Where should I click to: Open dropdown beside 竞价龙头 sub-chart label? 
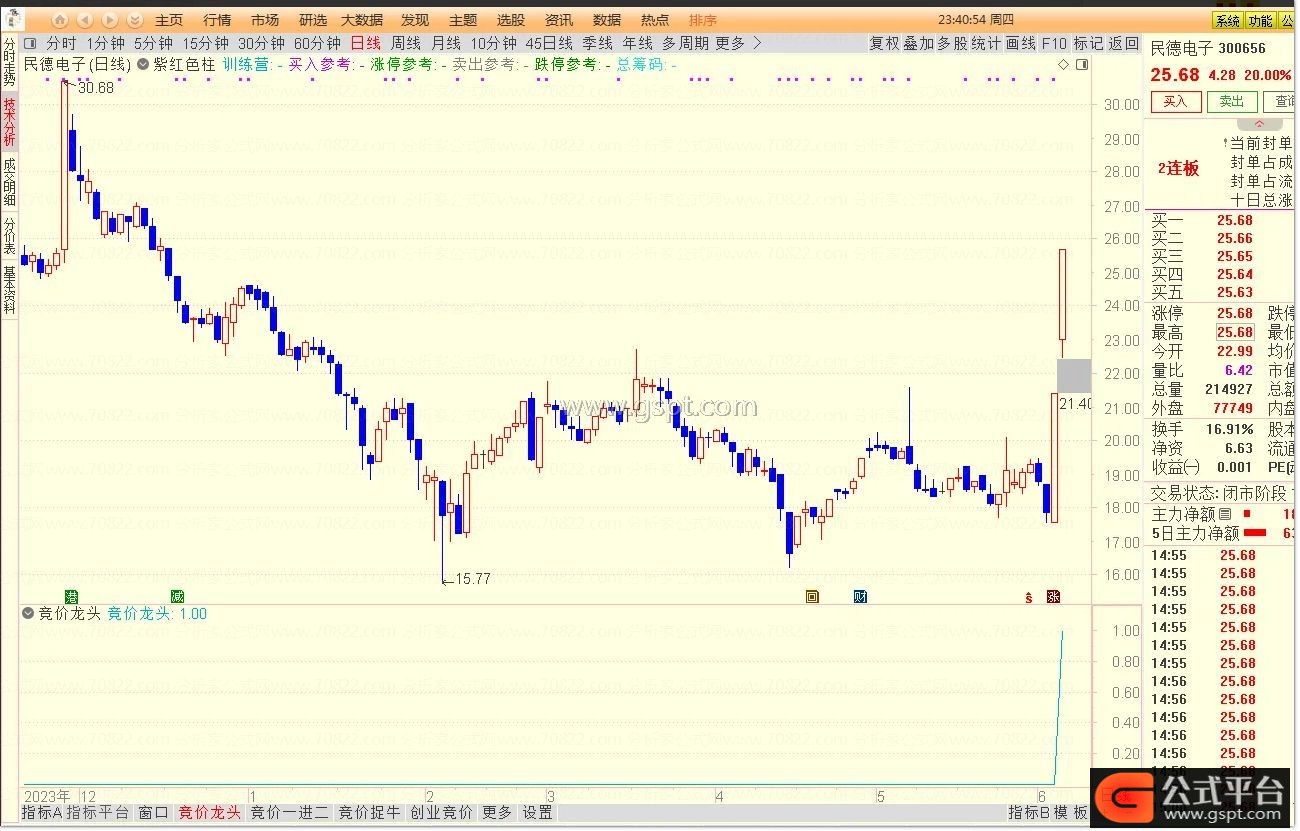click(28, 614)
